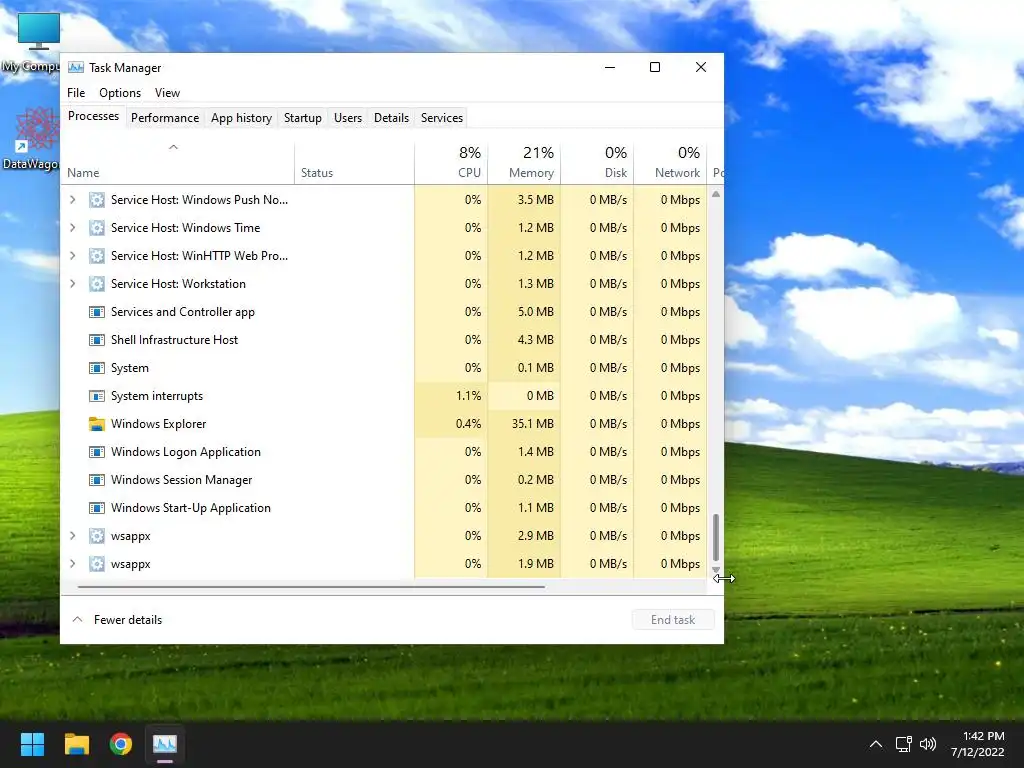Select the Shell Infrastructure Host row
The height and width of the screenshot is (768, 1024).
(384, 340)
